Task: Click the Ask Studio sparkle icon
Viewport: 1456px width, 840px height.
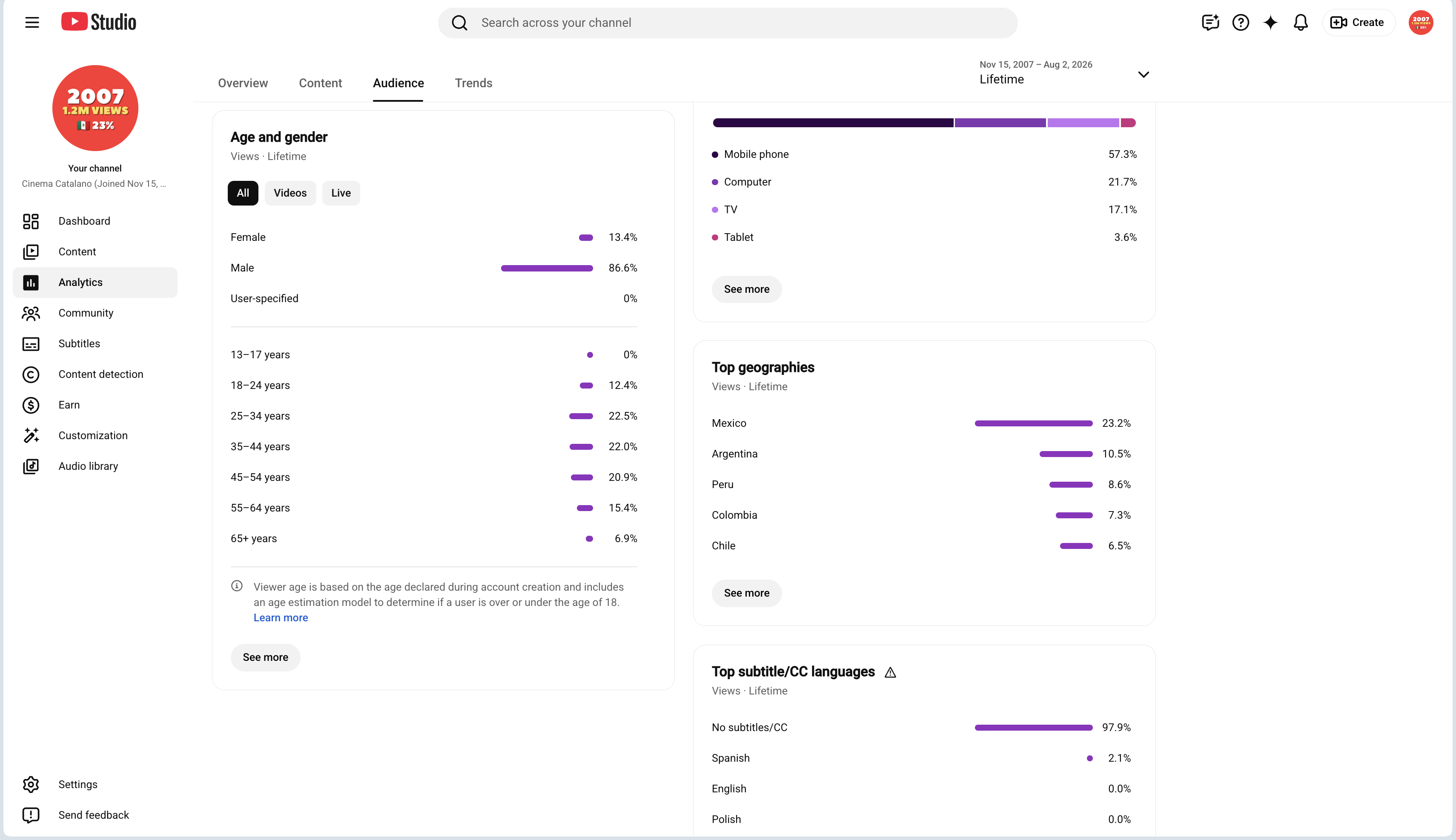Action: coord(1270,23)
